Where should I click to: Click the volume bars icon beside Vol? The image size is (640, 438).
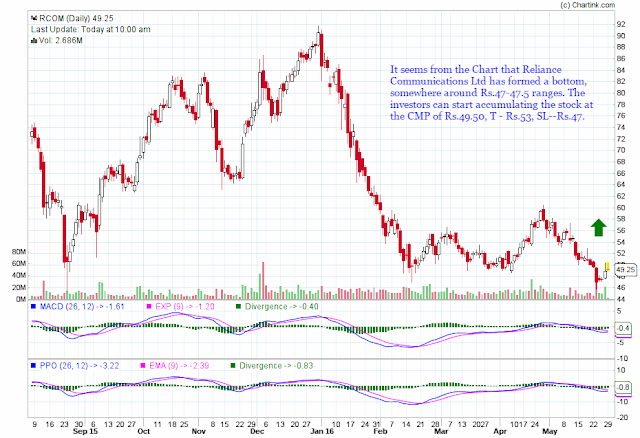pyautogui.click(x=34, y=41)
